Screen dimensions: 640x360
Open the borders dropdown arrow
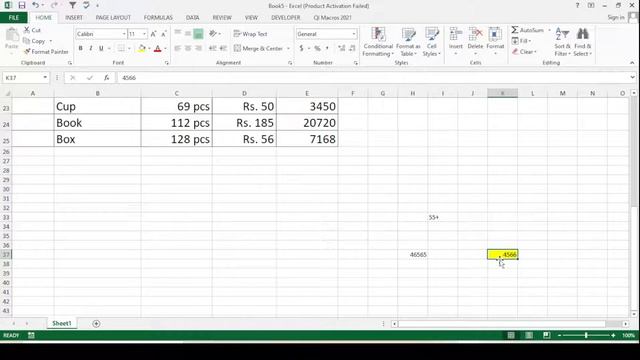coord(129,49)
